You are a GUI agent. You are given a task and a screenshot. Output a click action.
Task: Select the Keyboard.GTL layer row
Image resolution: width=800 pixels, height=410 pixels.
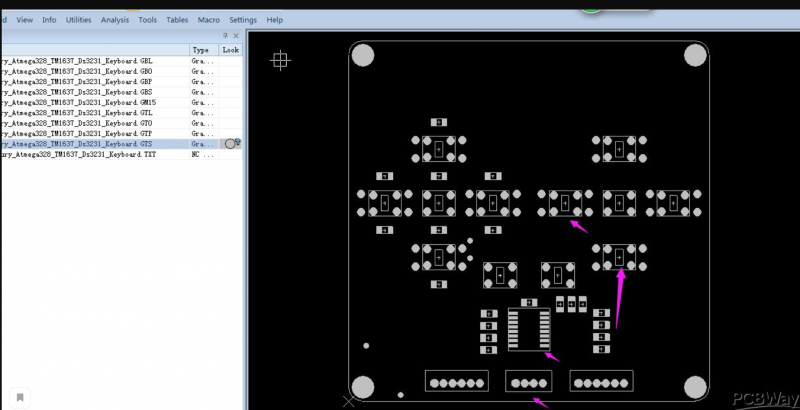tap(121, 113)
